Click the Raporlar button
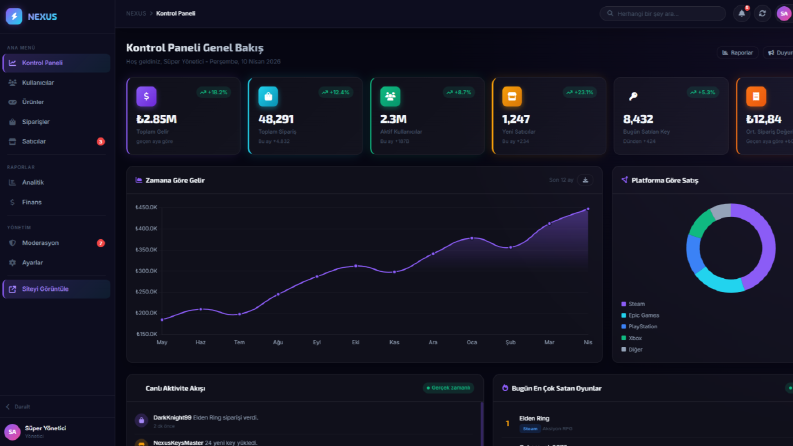Screen dimensions: 793x446 [x=737, y=53]
